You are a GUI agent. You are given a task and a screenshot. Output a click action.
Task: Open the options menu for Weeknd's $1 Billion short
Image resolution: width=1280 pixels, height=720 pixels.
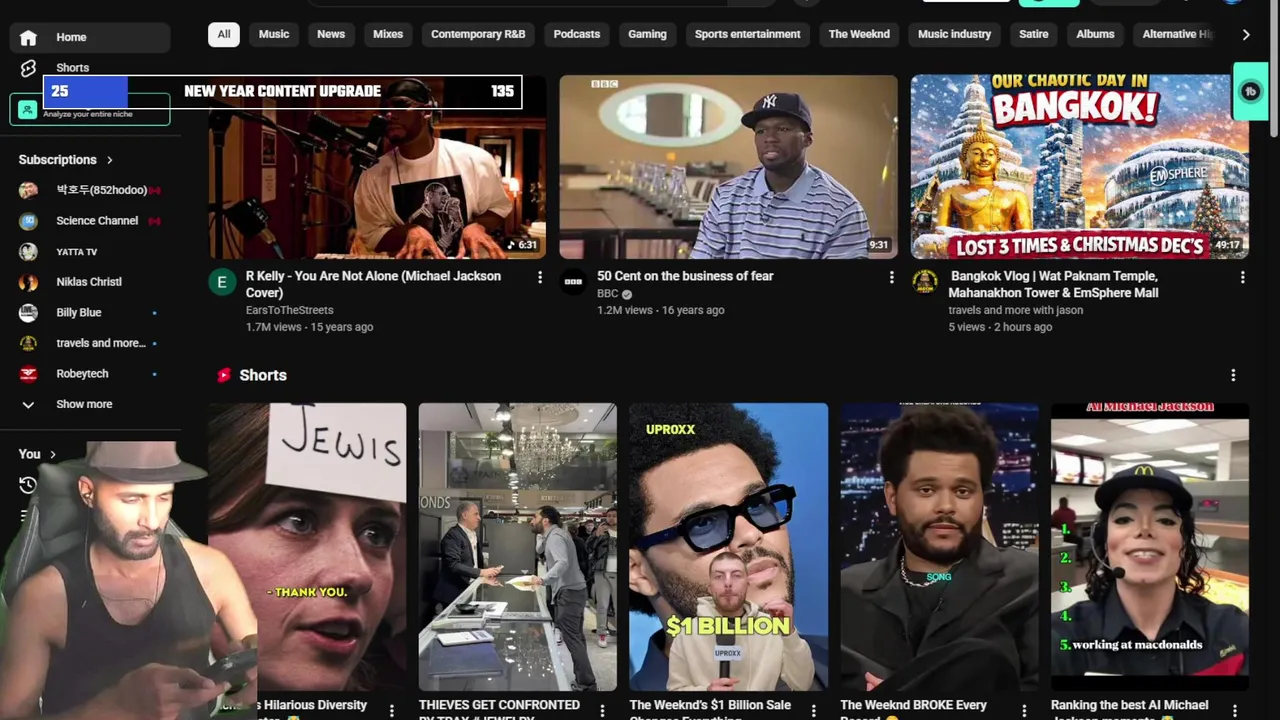pos(813,711)
